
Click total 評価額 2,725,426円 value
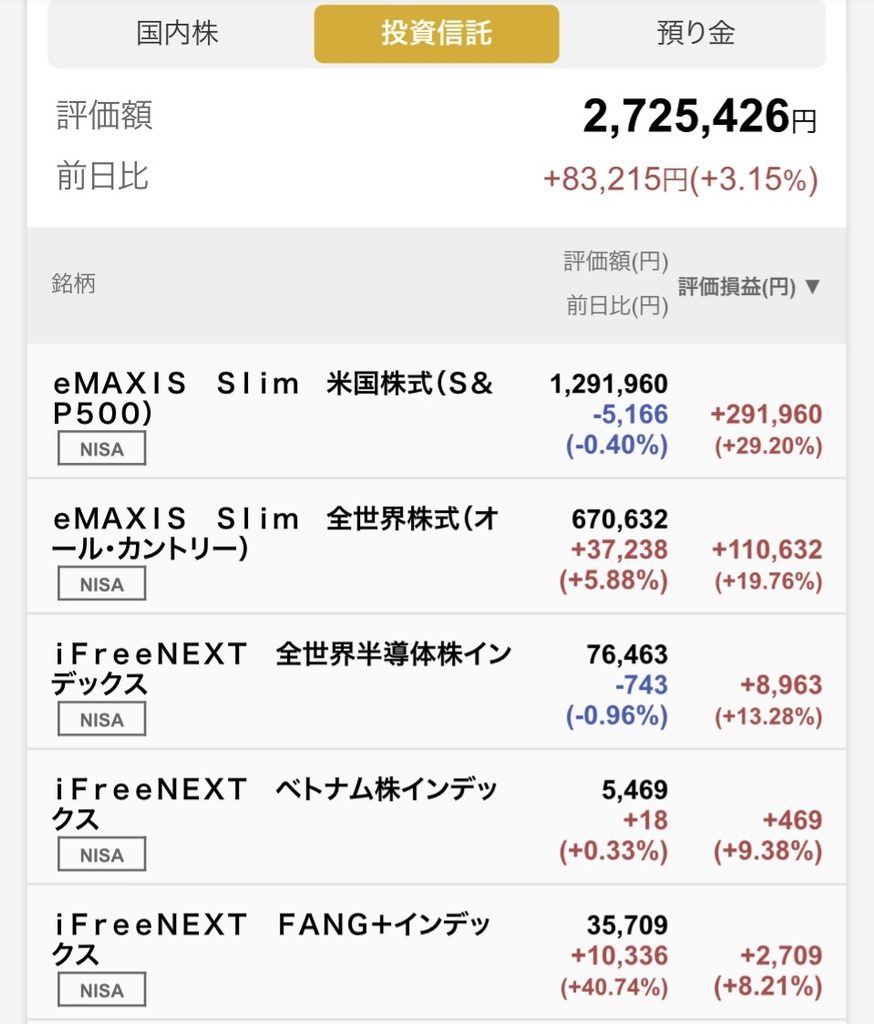tap(699, 116)
